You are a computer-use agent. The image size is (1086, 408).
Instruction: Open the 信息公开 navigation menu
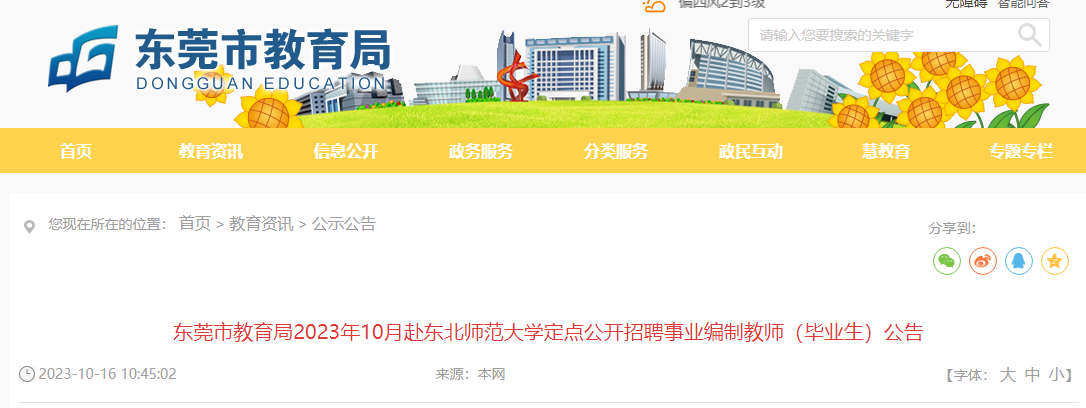pyautogui.click(x=346, y=151)
